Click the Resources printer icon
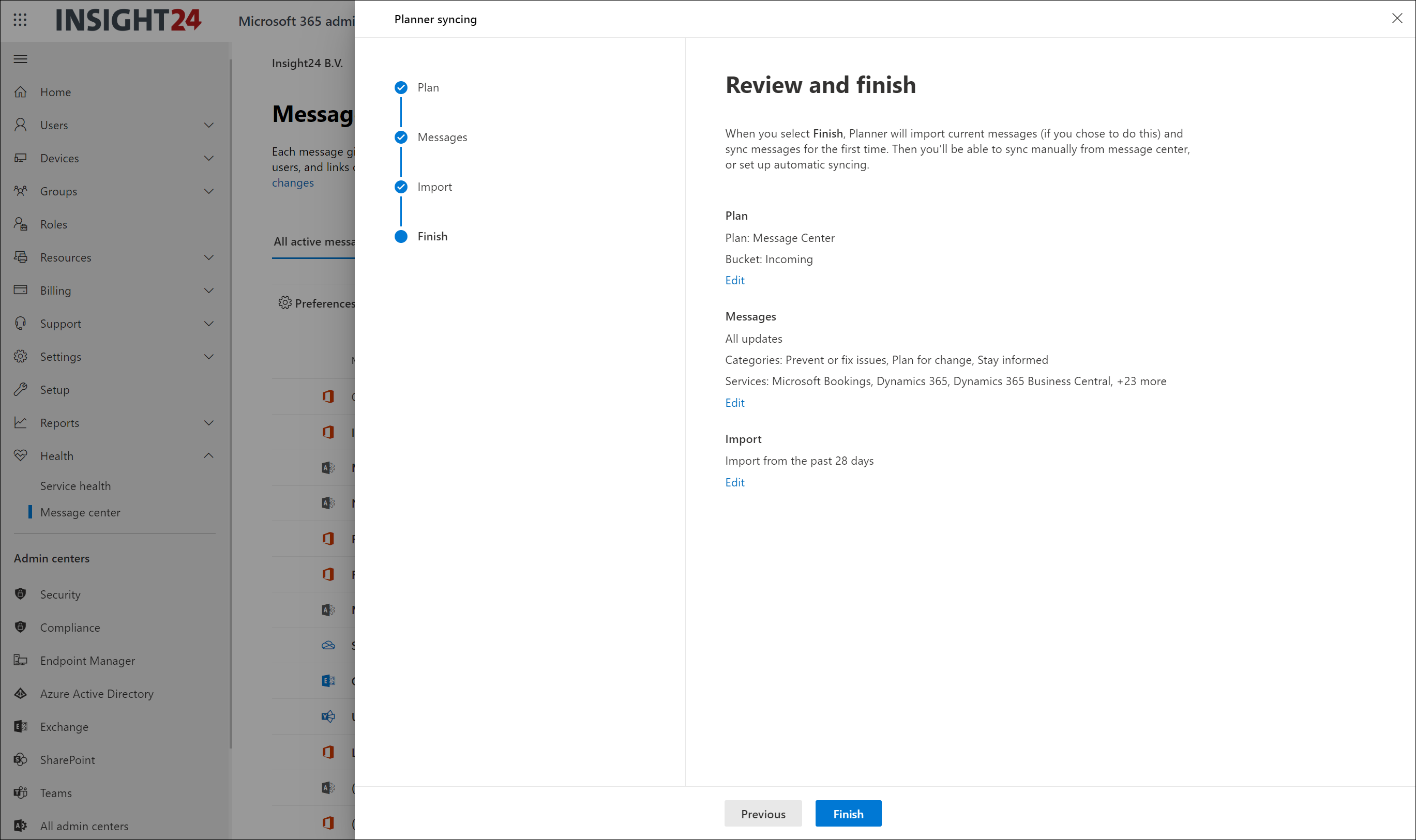The image size is (1416, 840). click(20, 257)
